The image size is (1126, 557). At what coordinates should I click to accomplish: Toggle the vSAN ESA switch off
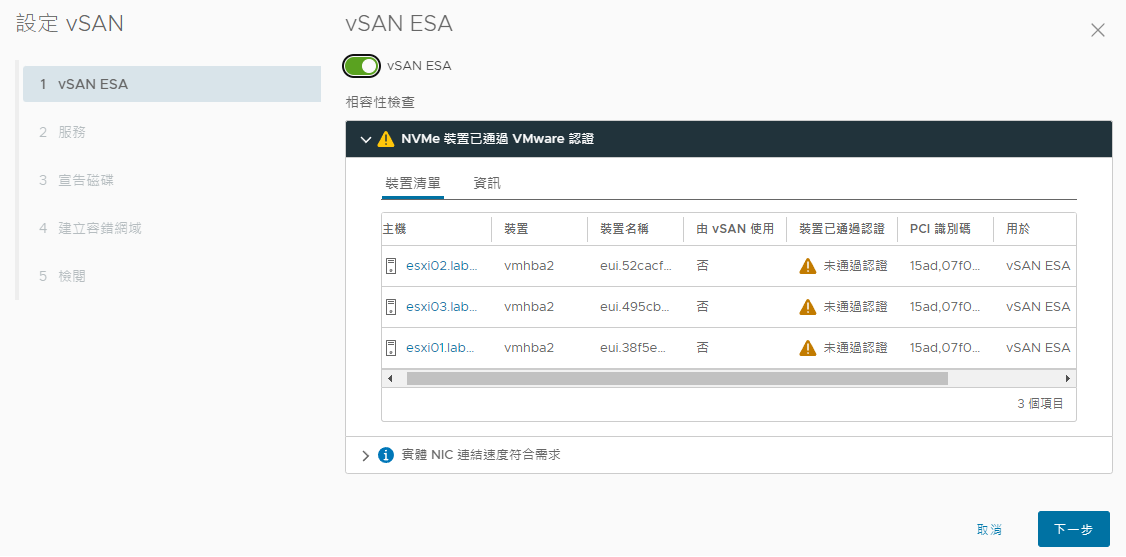pos(361,66)
